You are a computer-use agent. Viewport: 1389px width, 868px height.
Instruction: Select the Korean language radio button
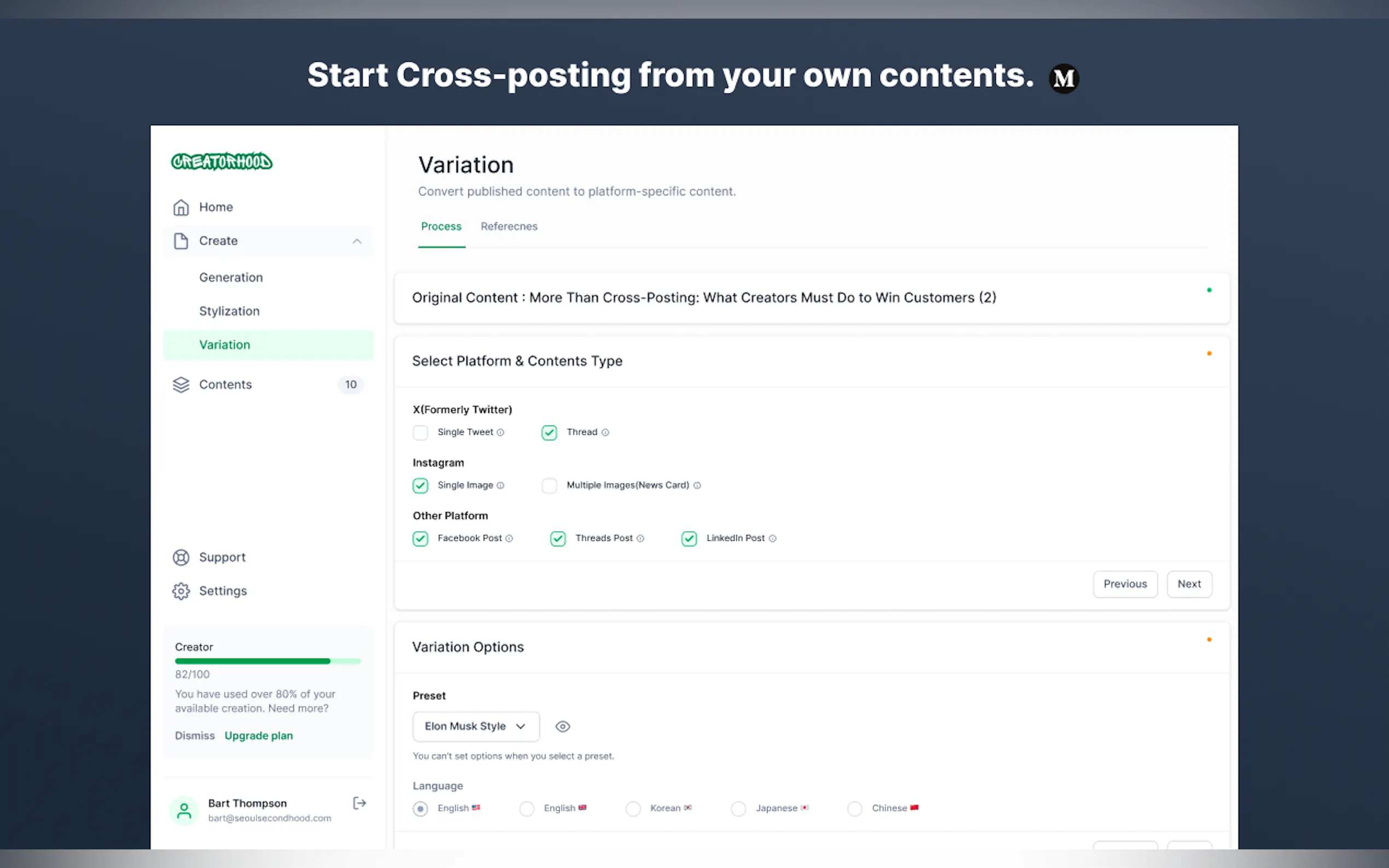(633, 809)
